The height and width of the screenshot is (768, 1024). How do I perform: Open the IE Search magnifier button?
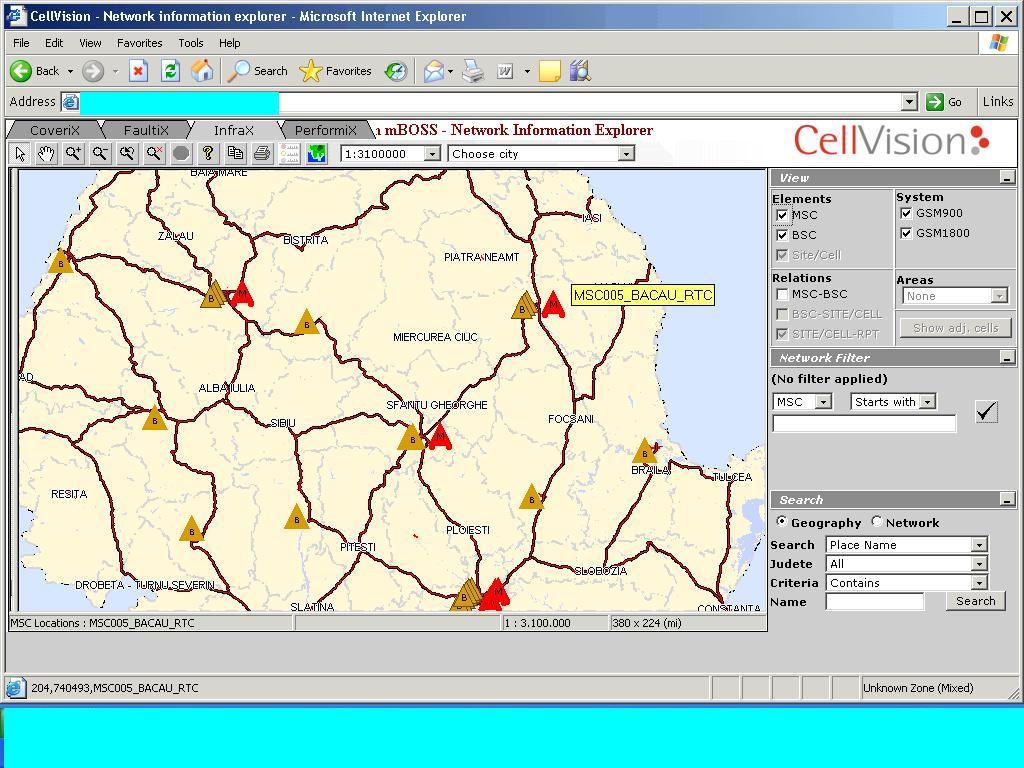pos(257,71)
